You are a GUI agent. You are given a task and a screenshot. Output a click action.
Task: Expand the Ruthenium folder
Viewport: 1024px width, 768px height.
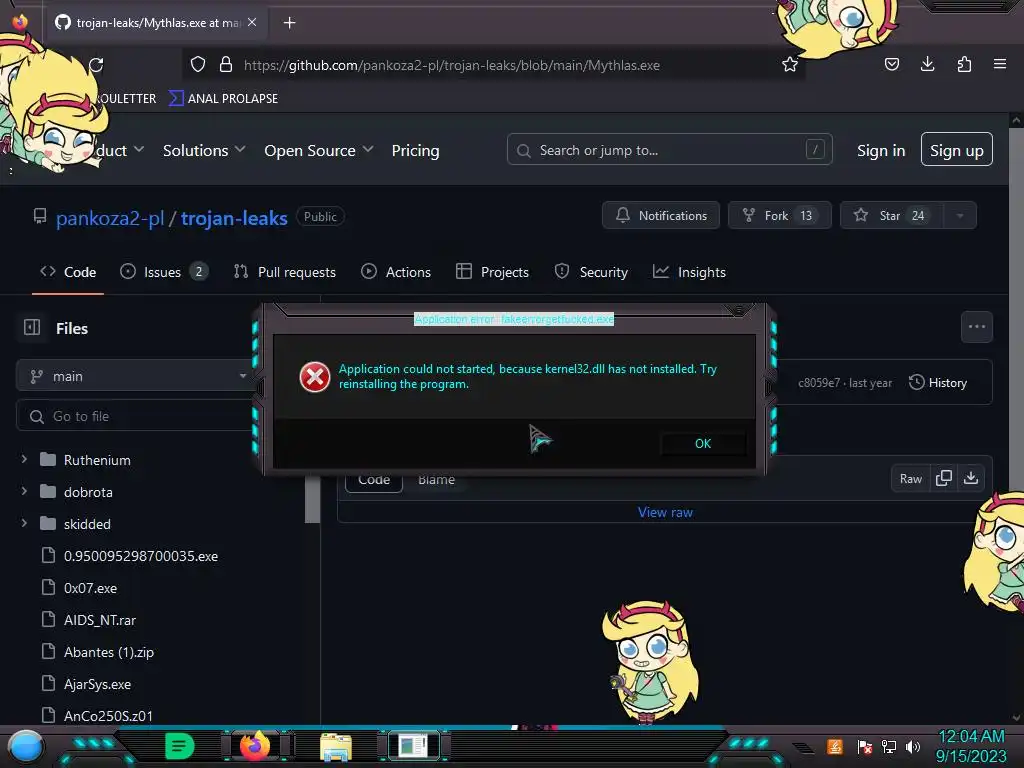pyautogui.click(x=24, y=459)
